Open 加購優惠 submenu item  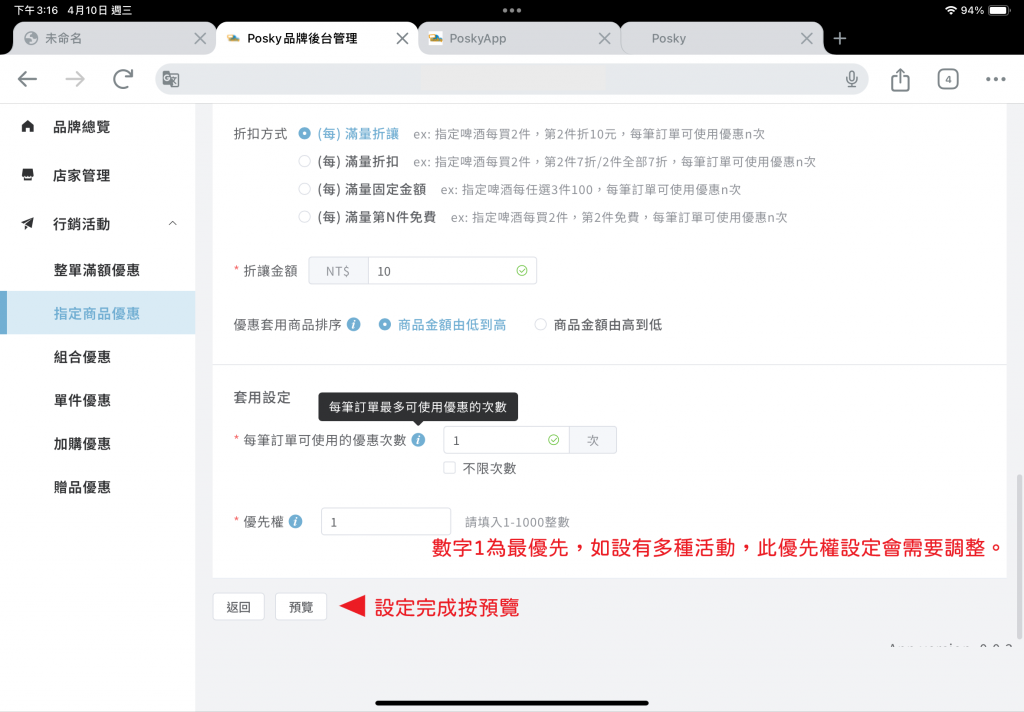(x=97, y=444)
